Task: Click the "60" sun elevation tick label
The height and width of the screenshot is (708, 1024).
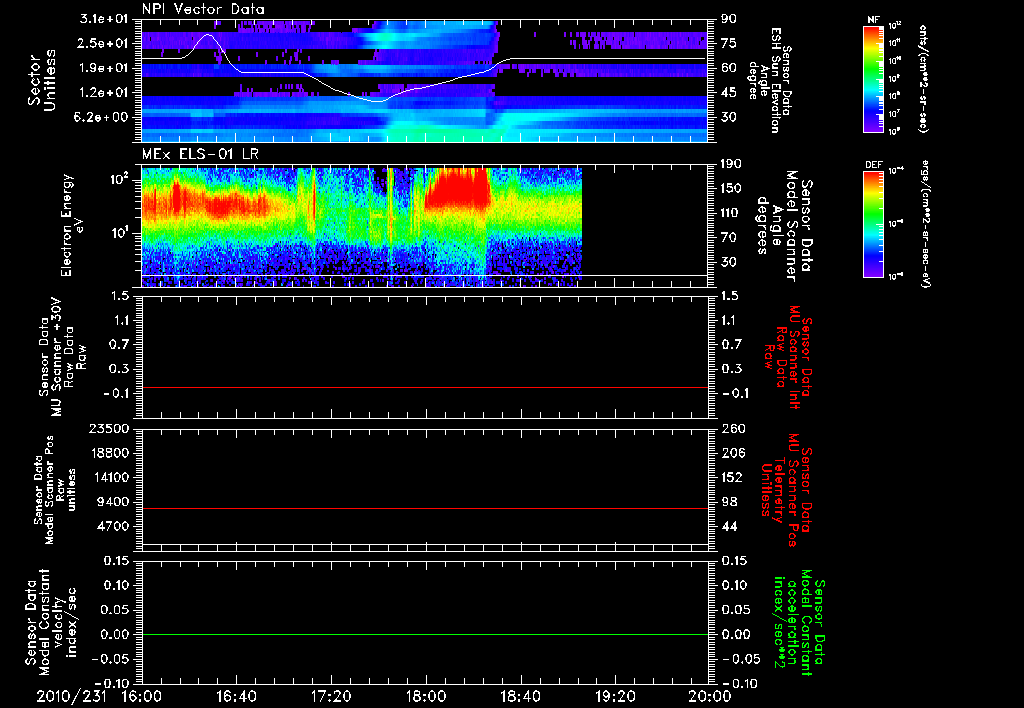Action: (x=729, y=68)
